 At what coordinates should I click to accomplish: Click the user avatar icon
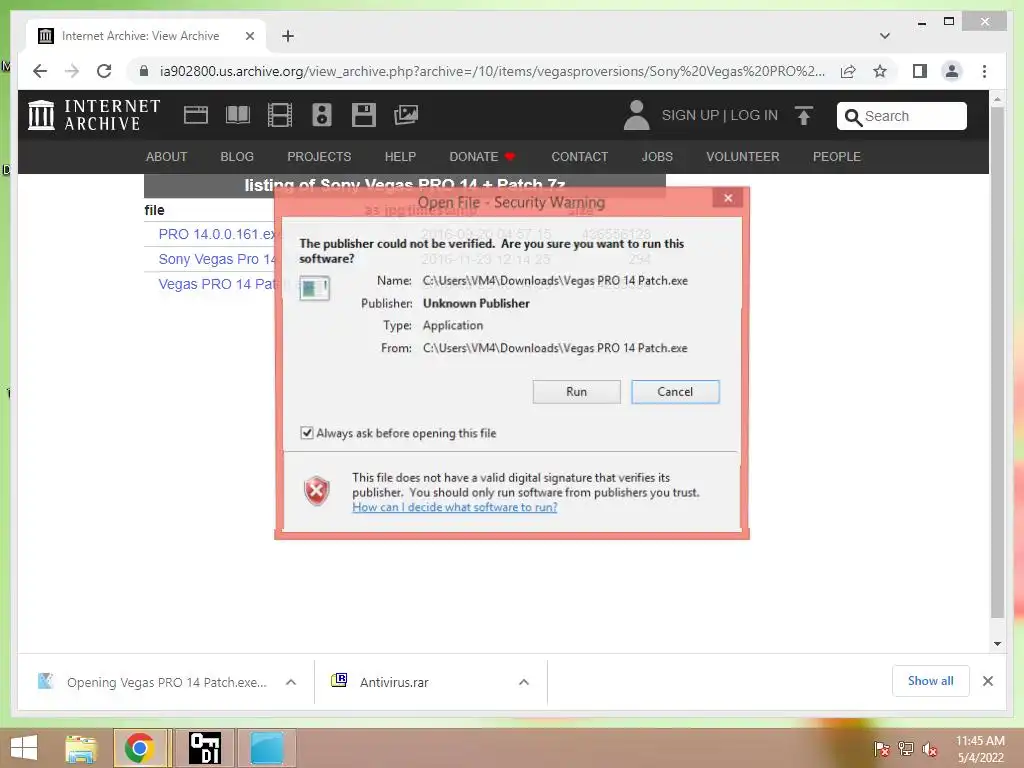pyautogui.click(x=636, y=115)
